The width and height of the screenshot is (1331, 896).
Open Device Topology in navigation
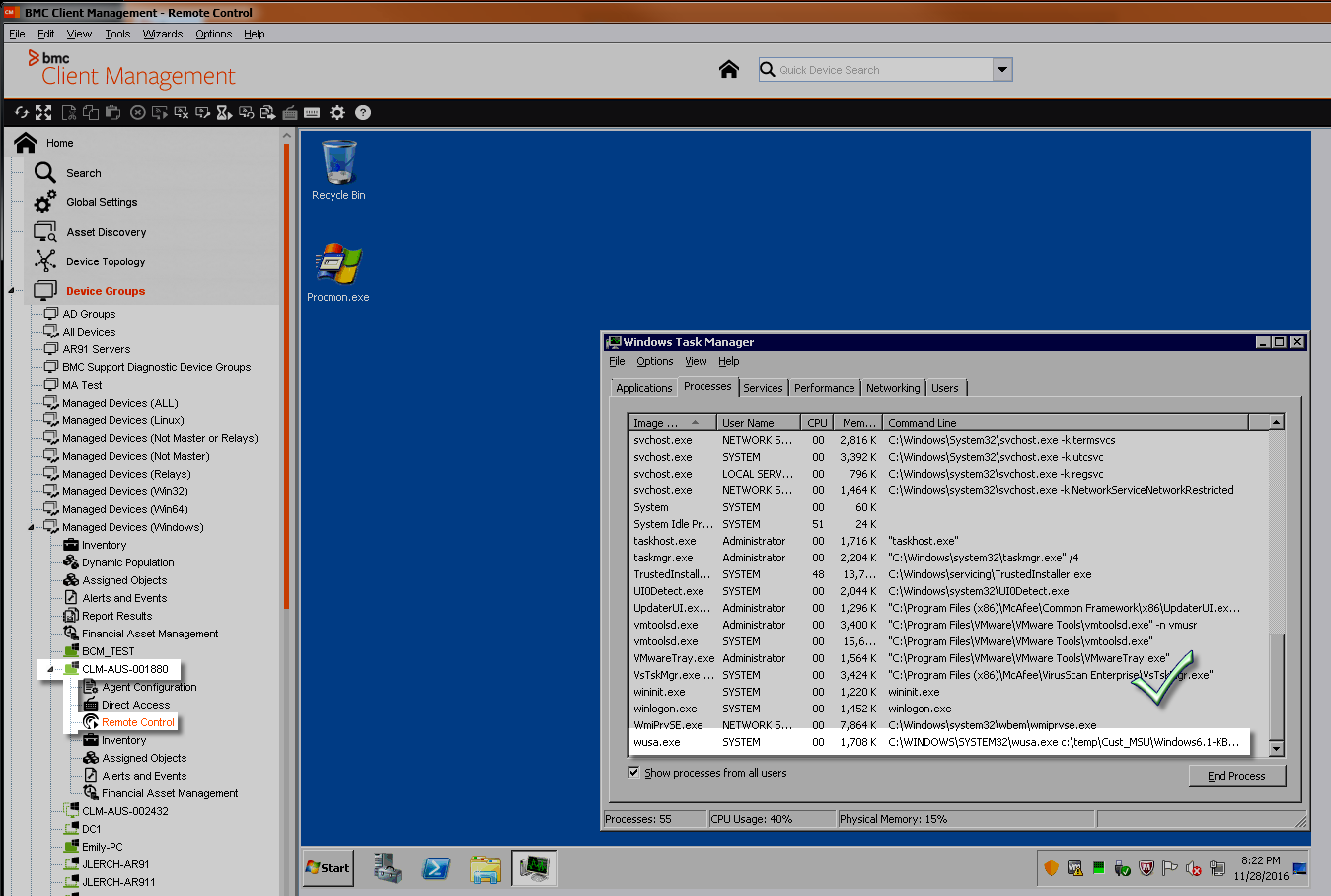click(106, 261)
